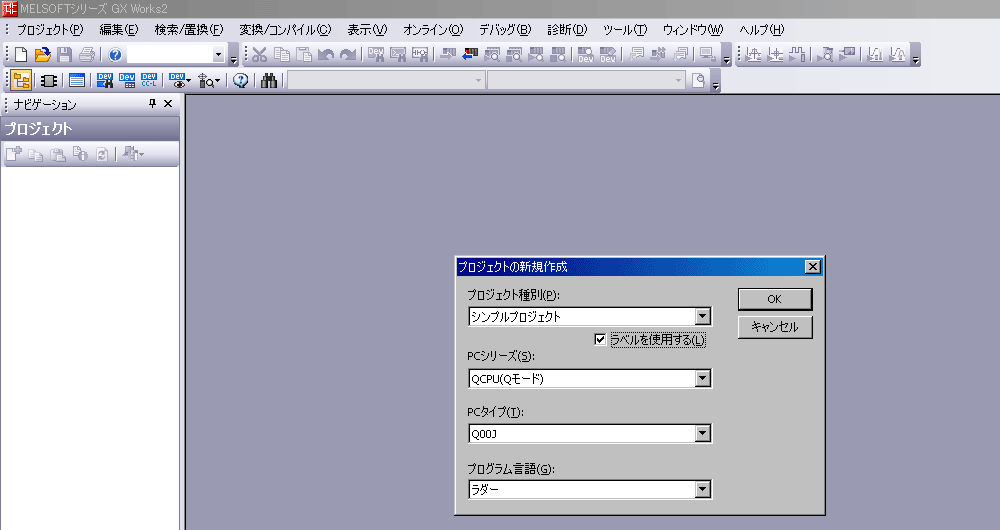
Task: Click the new data icon in Navigation panel
Action: (x=13, y=154)
